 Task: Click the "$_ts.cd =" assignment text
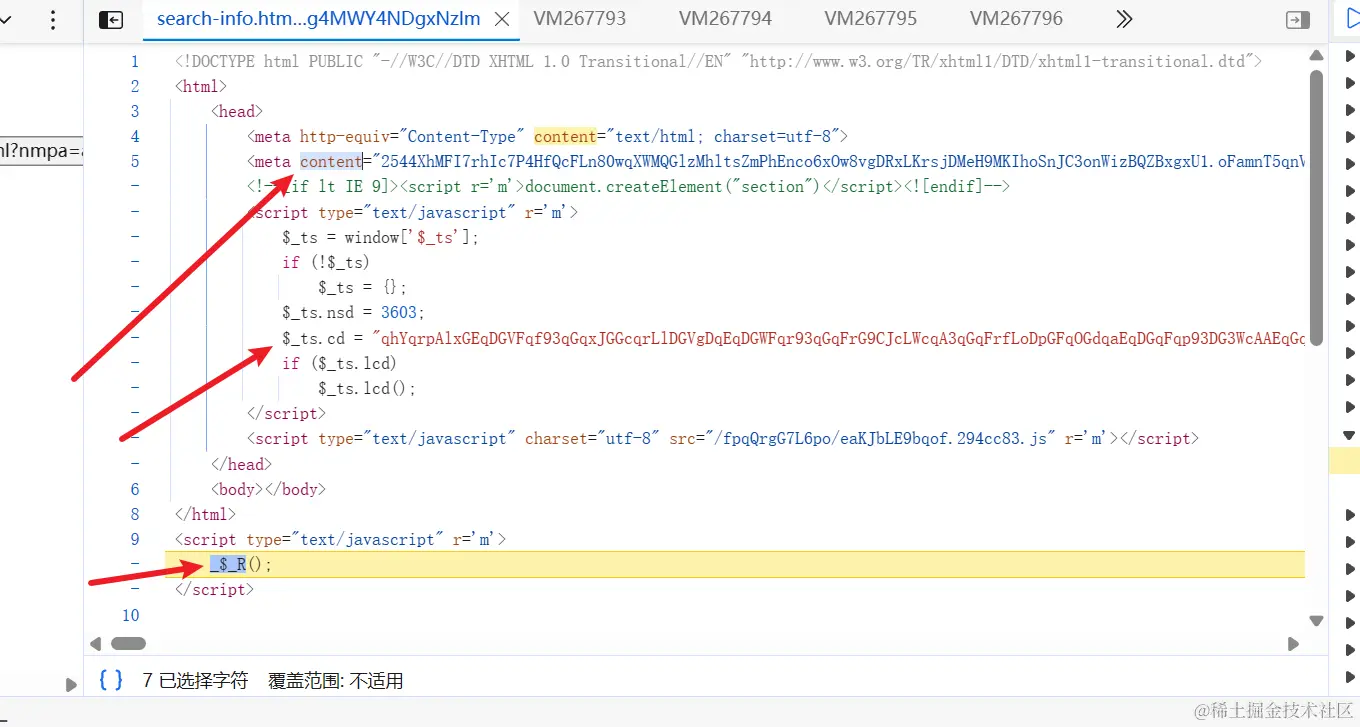(x=322, y=338)
